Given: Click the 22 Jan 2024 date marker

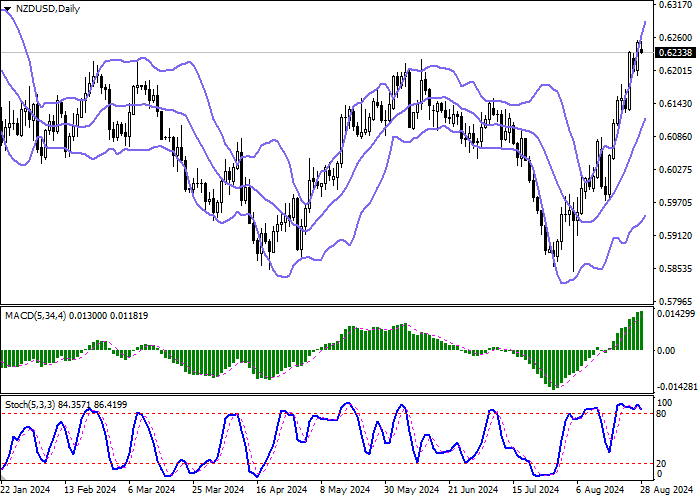Looking at the screenshot, I should (24, 490).
